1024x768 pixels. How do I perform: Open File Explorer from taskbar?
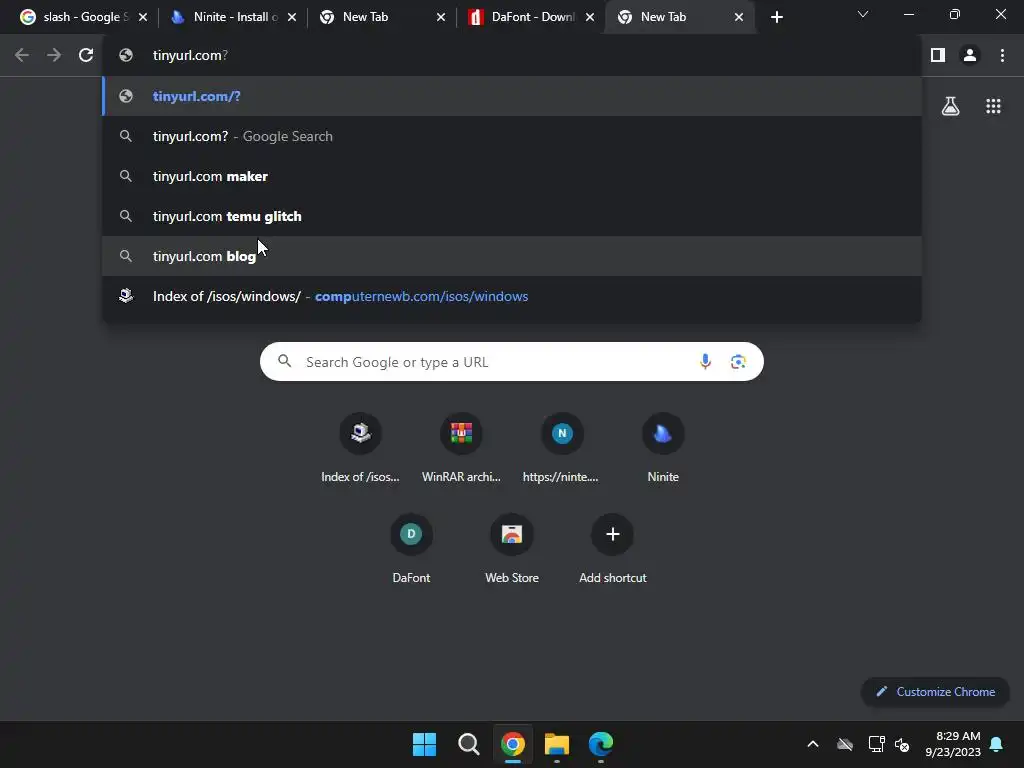tap(556, 744)
